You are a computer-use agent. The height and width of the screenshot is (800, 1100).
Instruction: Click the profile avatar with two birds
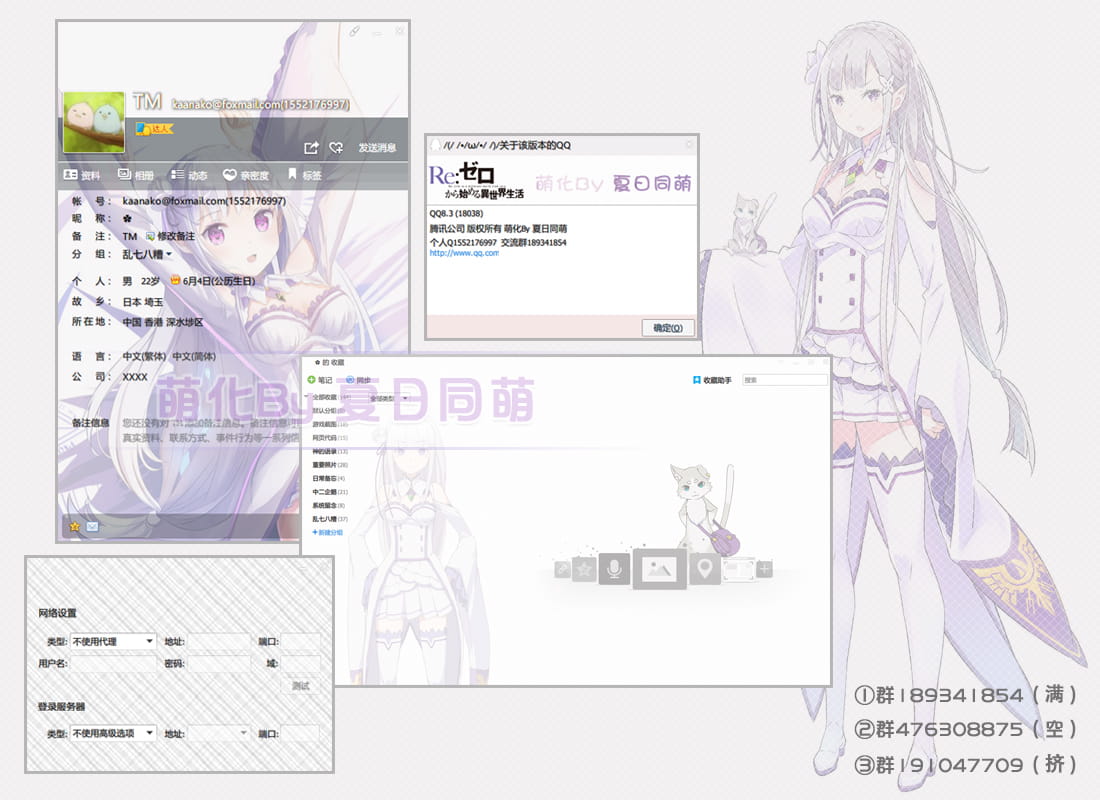(94, 122)
